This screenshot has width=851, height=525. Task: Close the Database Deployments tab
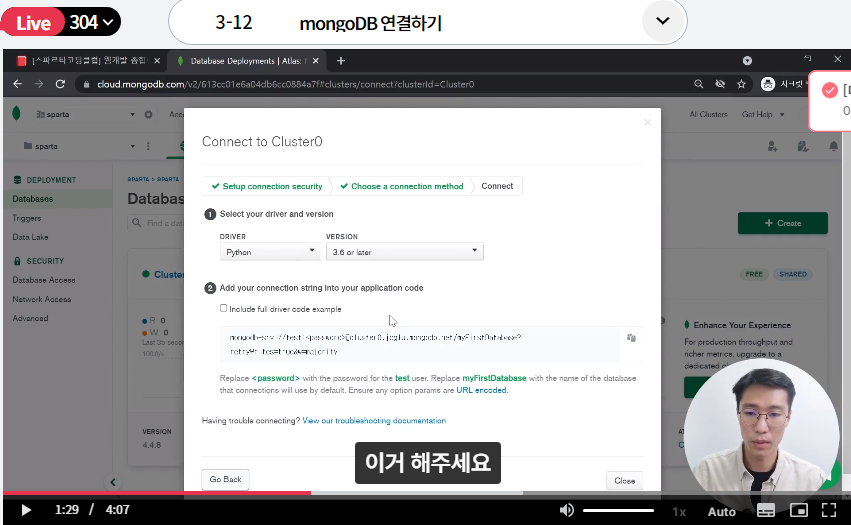[x=315, y=61]
